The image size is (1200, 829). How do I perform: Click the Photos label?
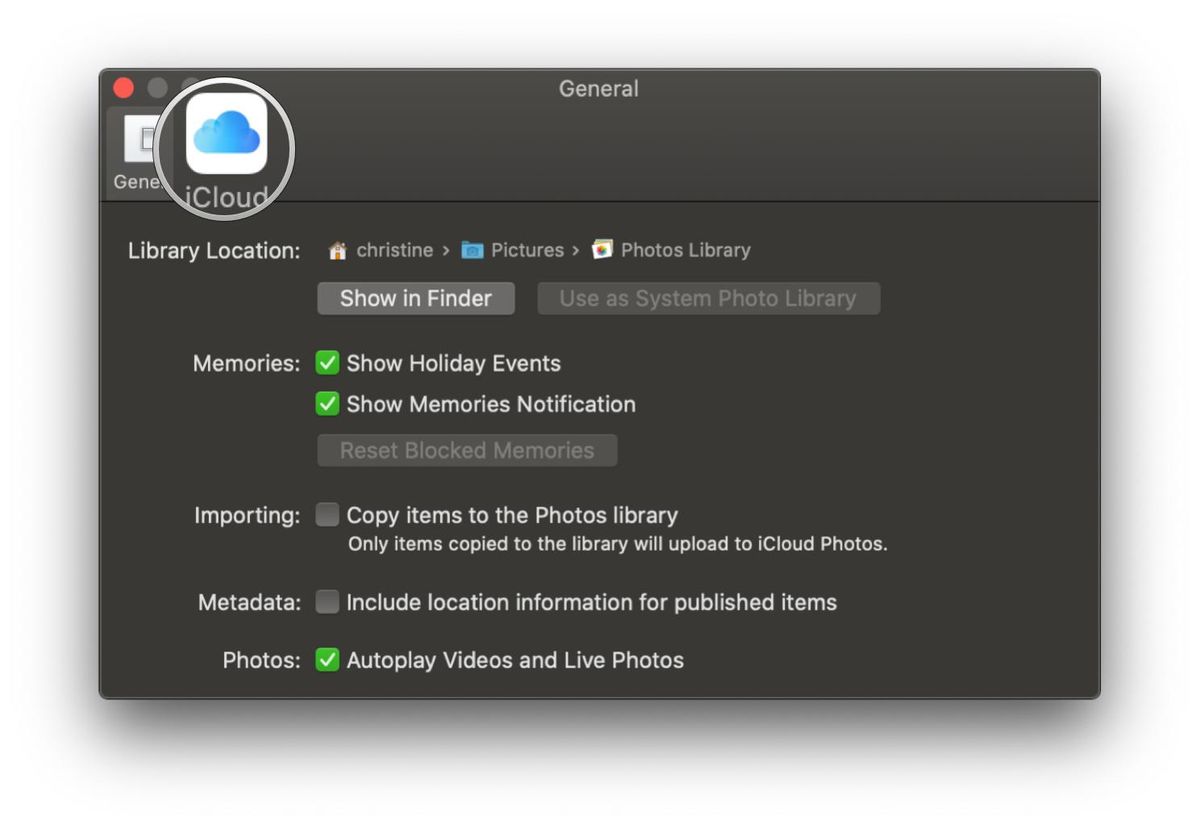click(x=261, y=660)
